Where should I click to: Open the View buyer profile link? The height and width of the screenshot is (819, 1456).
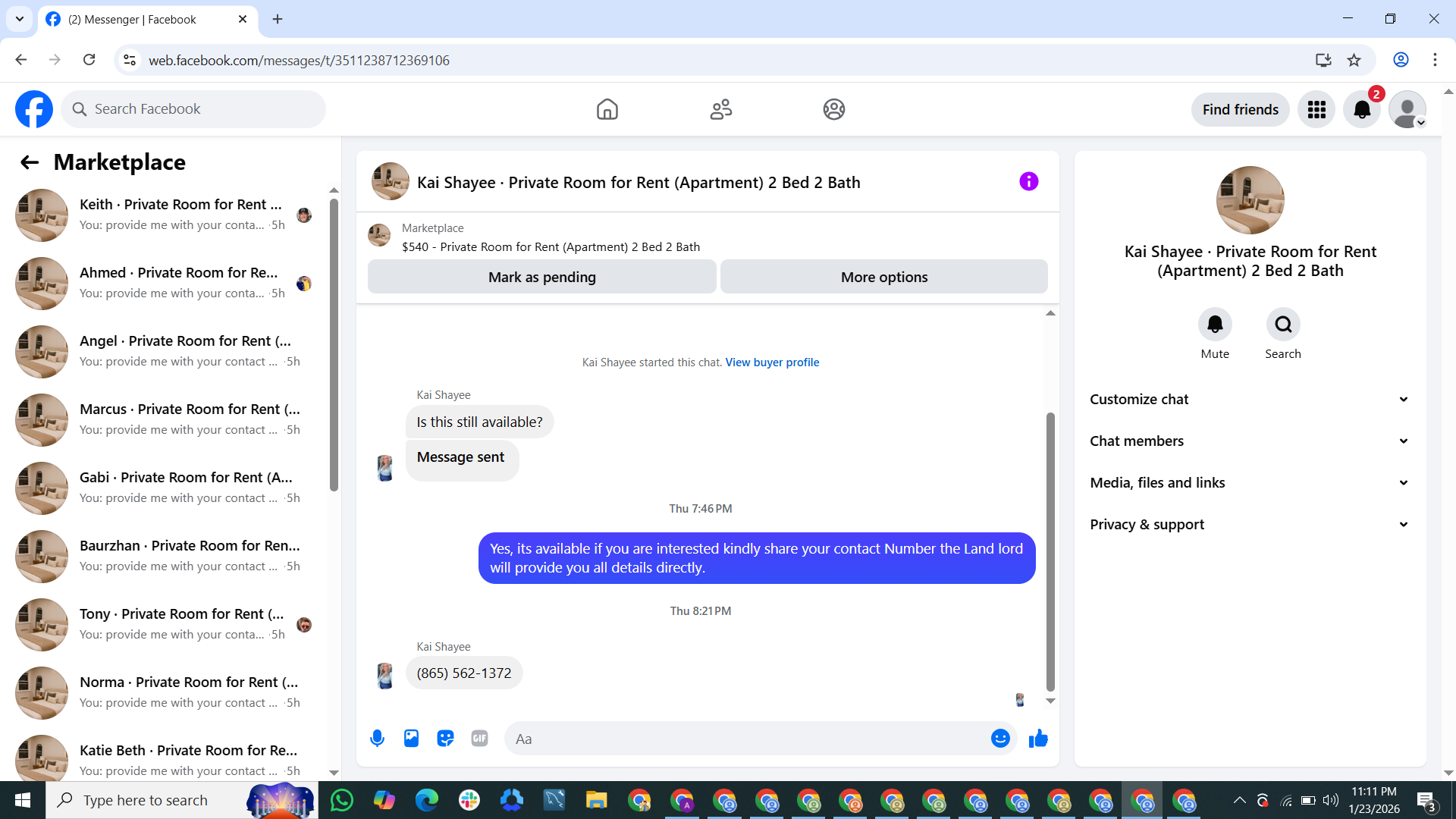point(772,362)
